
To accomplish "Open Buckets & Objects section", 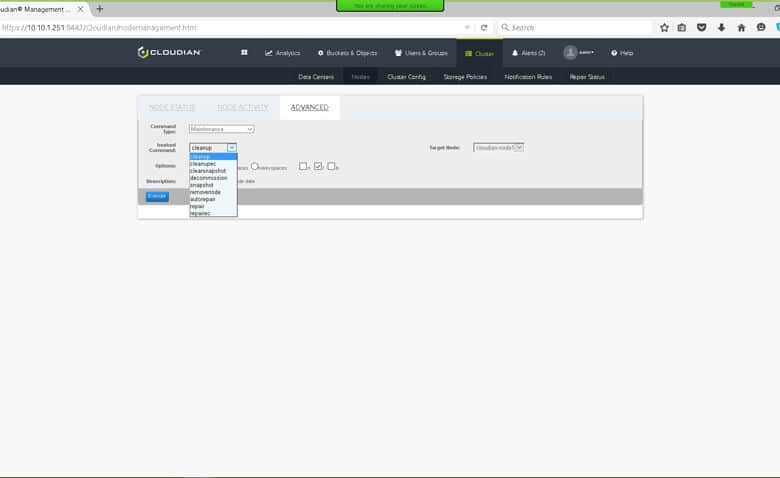I will click(x=347, y=53).
